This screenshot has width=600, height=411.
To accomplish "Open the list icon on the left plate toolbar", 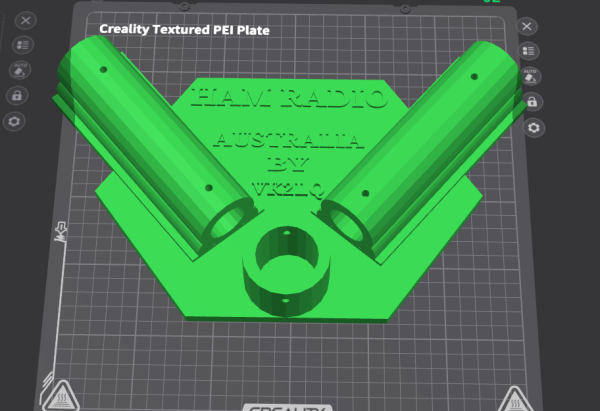I will [x=23, y=45].
